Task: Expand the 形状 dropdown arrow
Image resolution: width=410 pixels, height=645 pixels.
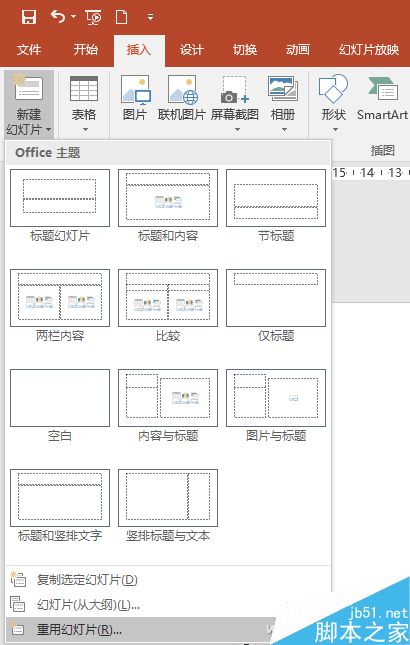Action: point(335,130)
